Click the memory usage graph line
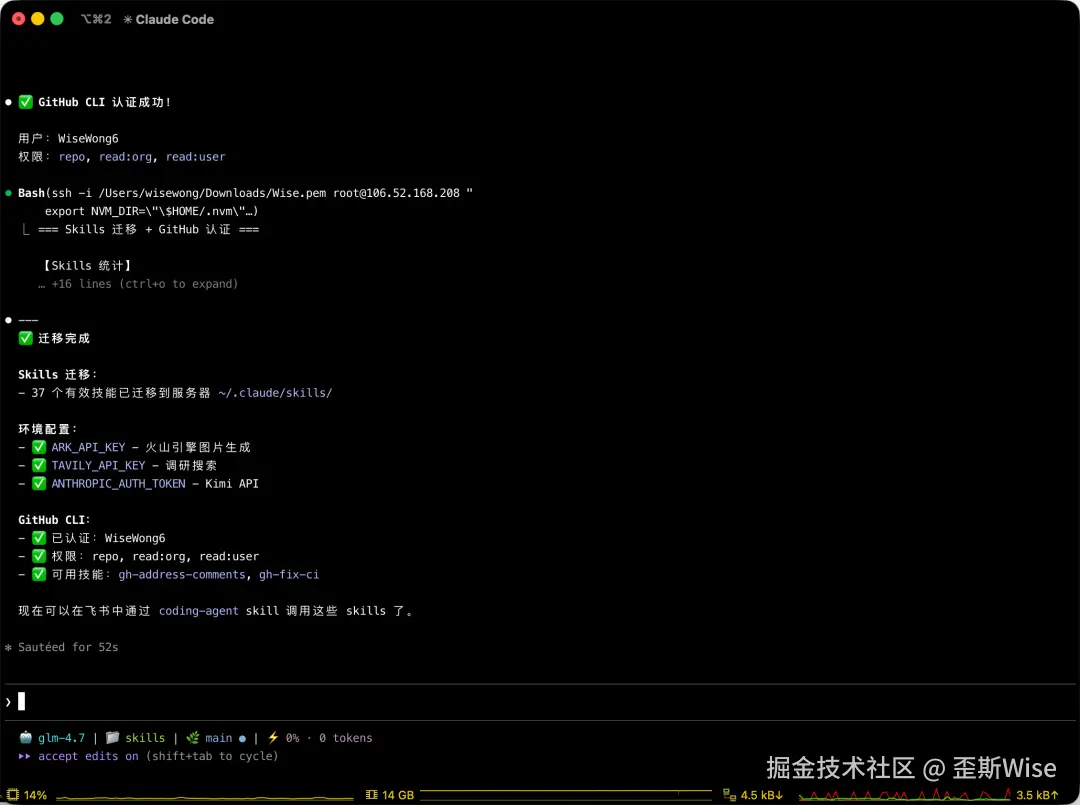This screenshot has height=805, width=1080. [565, 793]
